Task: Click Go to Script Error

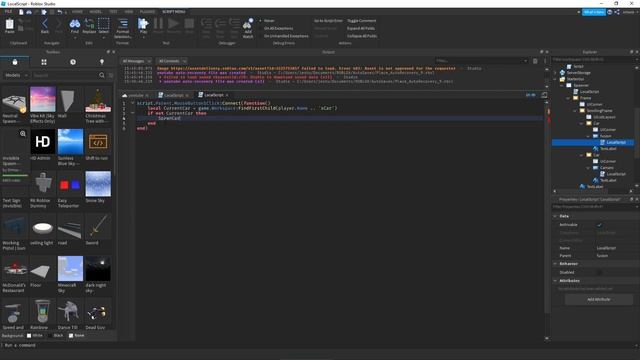Action: pos(328,20)
